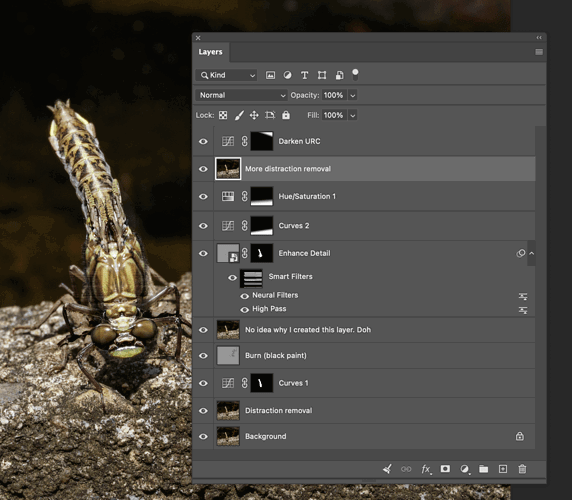Delete layer trash icon
Image resolution: width=572 pixels, height=500 pixels.
click(x=522, y=469)
